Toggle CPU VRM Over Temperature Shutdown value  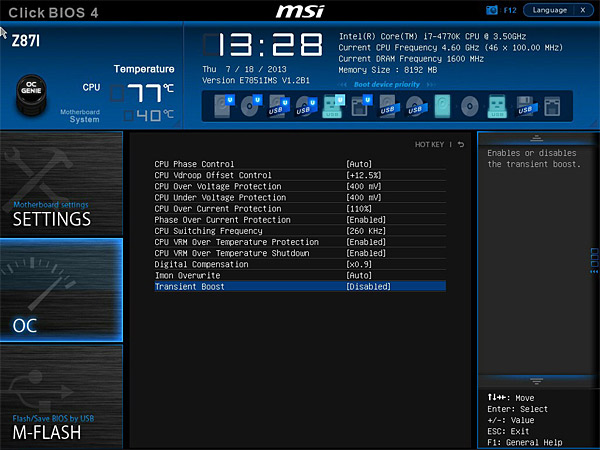pyautogui.click(x=366, y=253)
